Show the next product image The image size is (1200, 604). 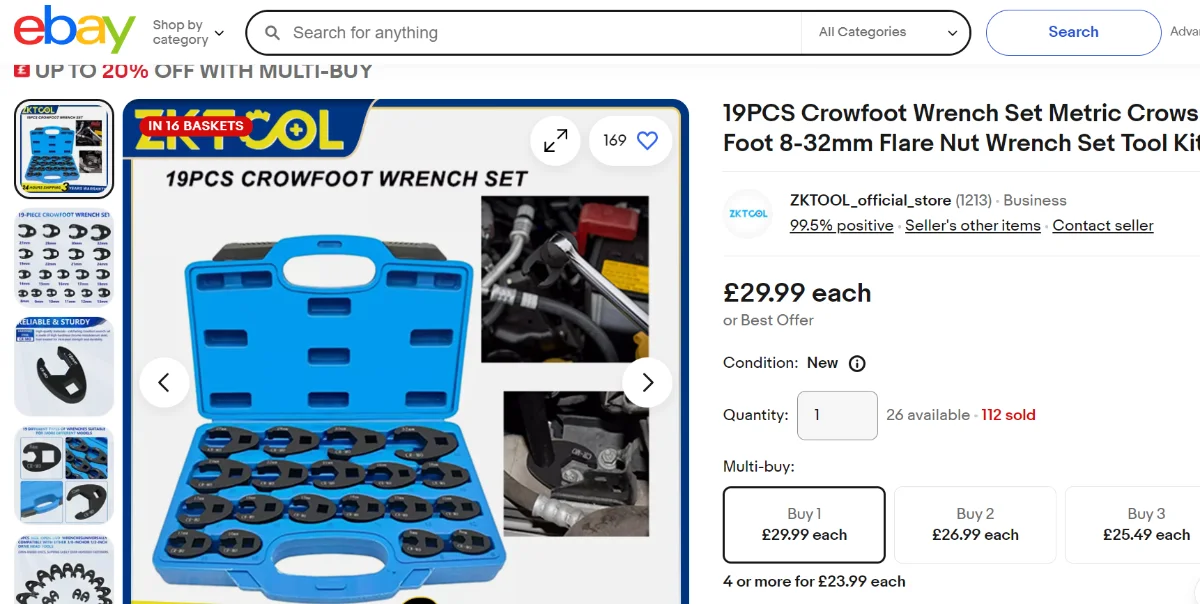pyautogui.click(x=647, y=382)
